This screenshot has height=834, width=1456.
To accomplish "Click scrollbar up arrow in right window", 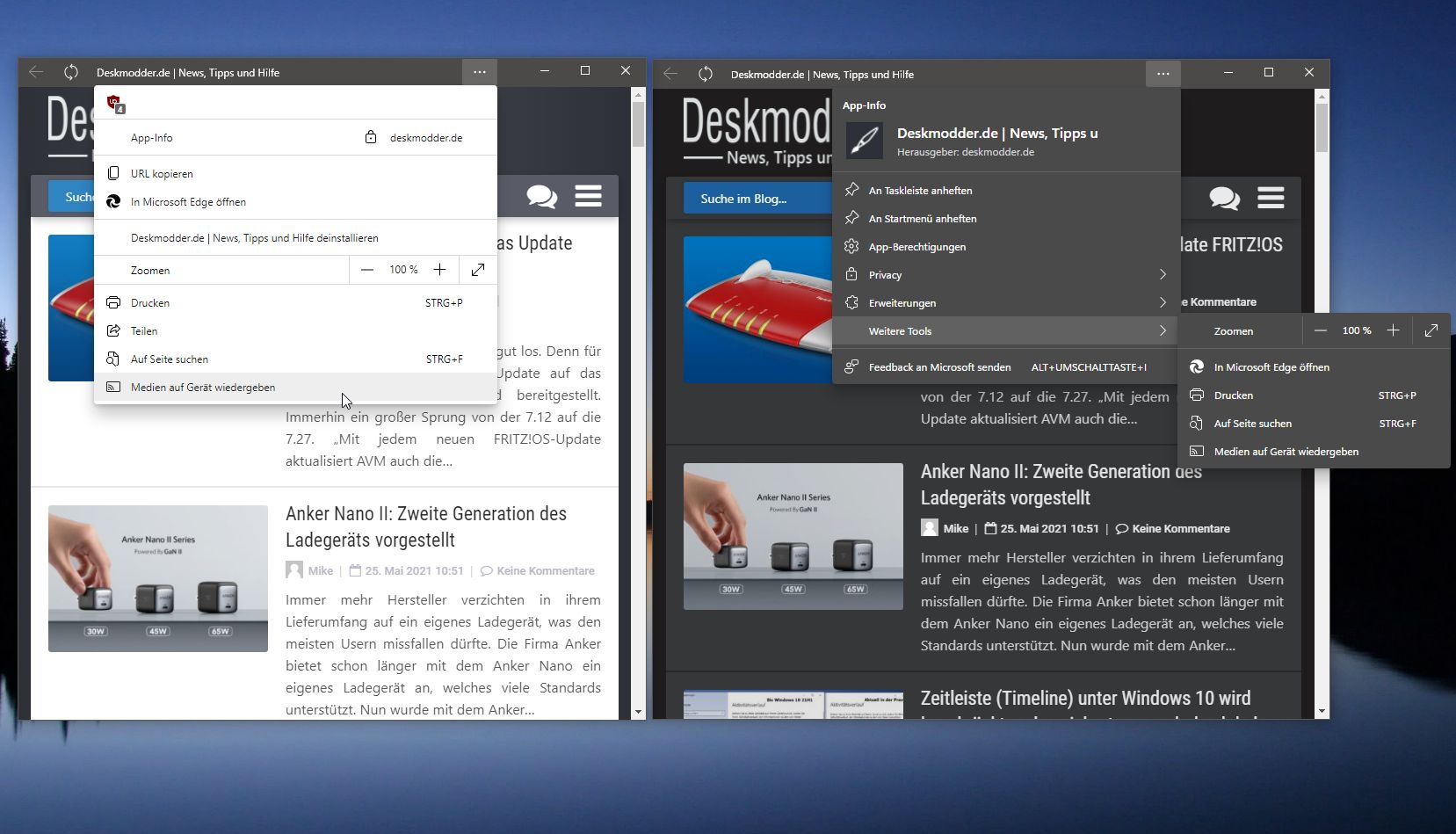I will tap(1322, 96).
